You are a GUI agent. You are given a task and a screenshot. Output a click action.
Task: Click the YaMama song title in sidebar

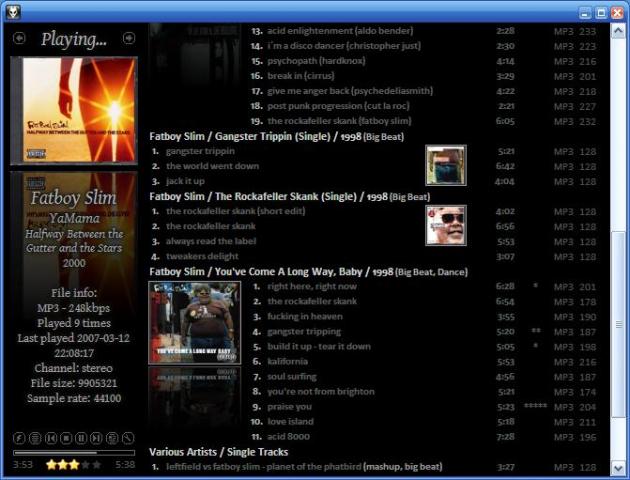pyautogui.click(x=74, y=218)
